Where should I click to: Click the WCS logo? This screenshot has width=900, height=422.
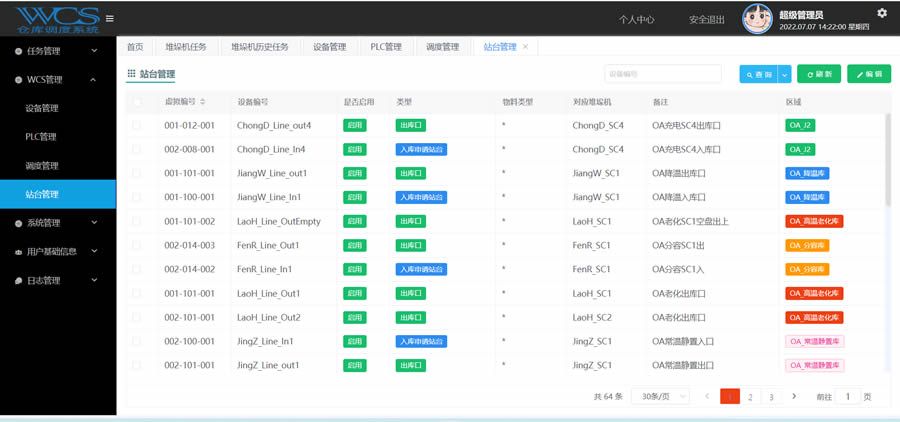tap(57, 20)
